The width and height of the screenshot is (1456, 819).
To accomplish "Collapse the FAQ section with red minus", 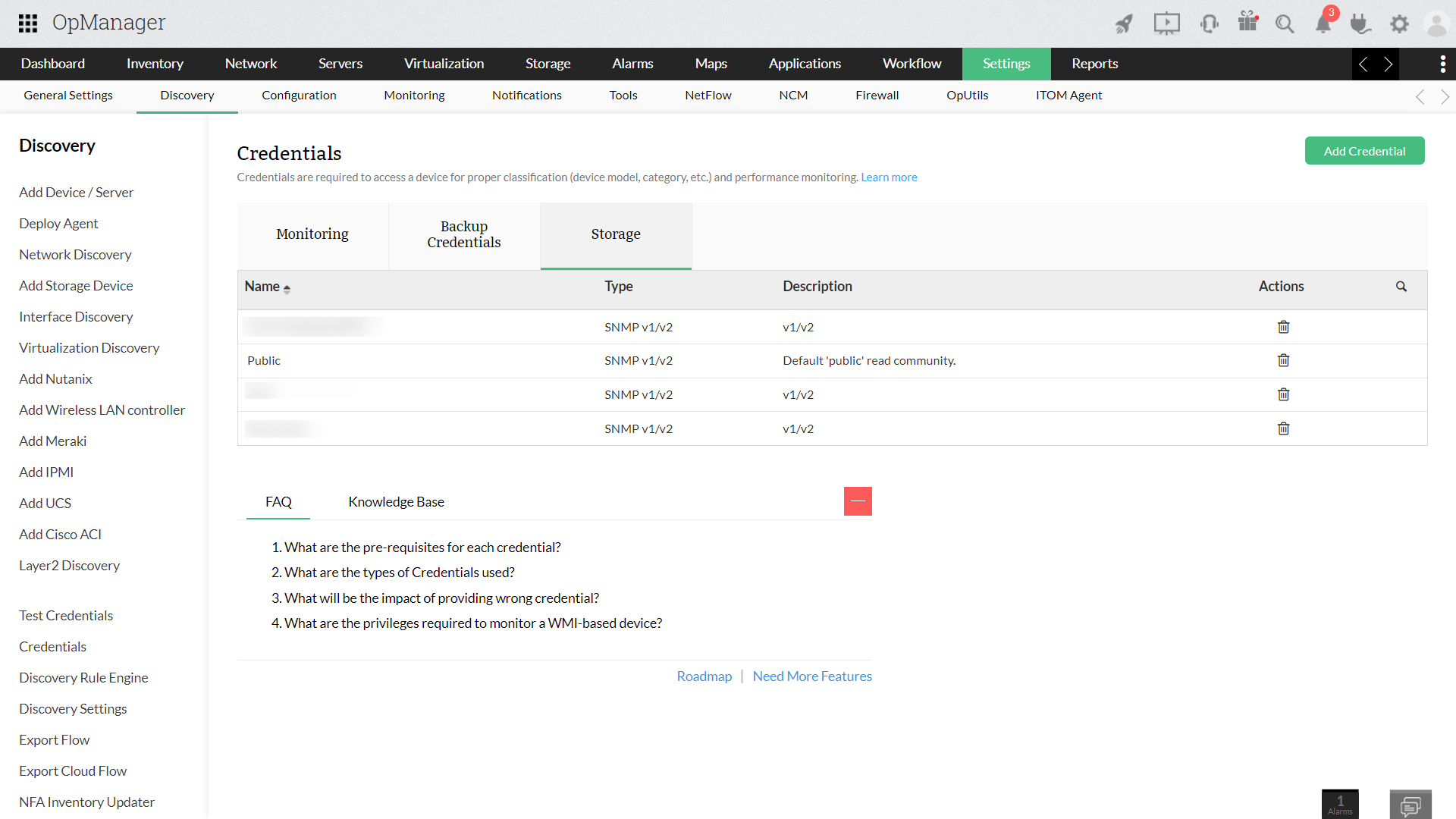I will tap(858, 501).
